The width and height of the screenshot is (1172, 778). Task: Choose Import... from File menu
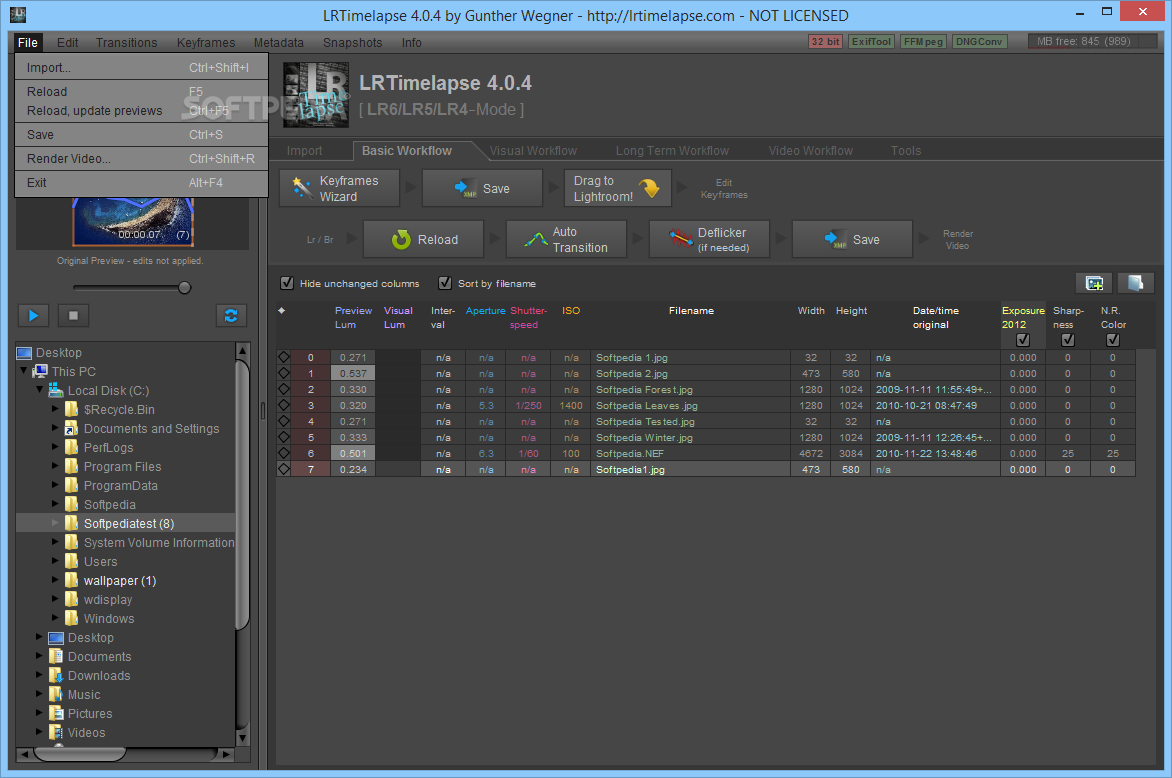tap(141, 67)
